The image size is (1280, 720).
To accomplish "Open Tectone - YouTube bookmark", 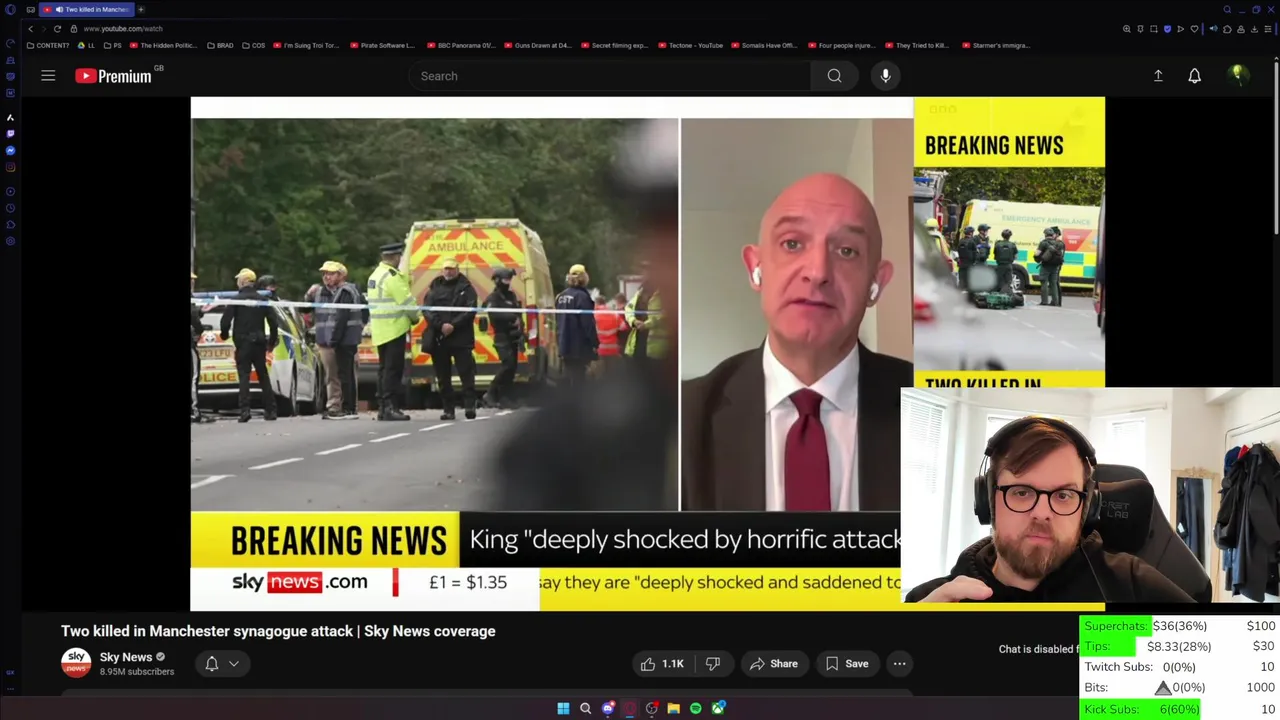I will click(x=690, y=45).
